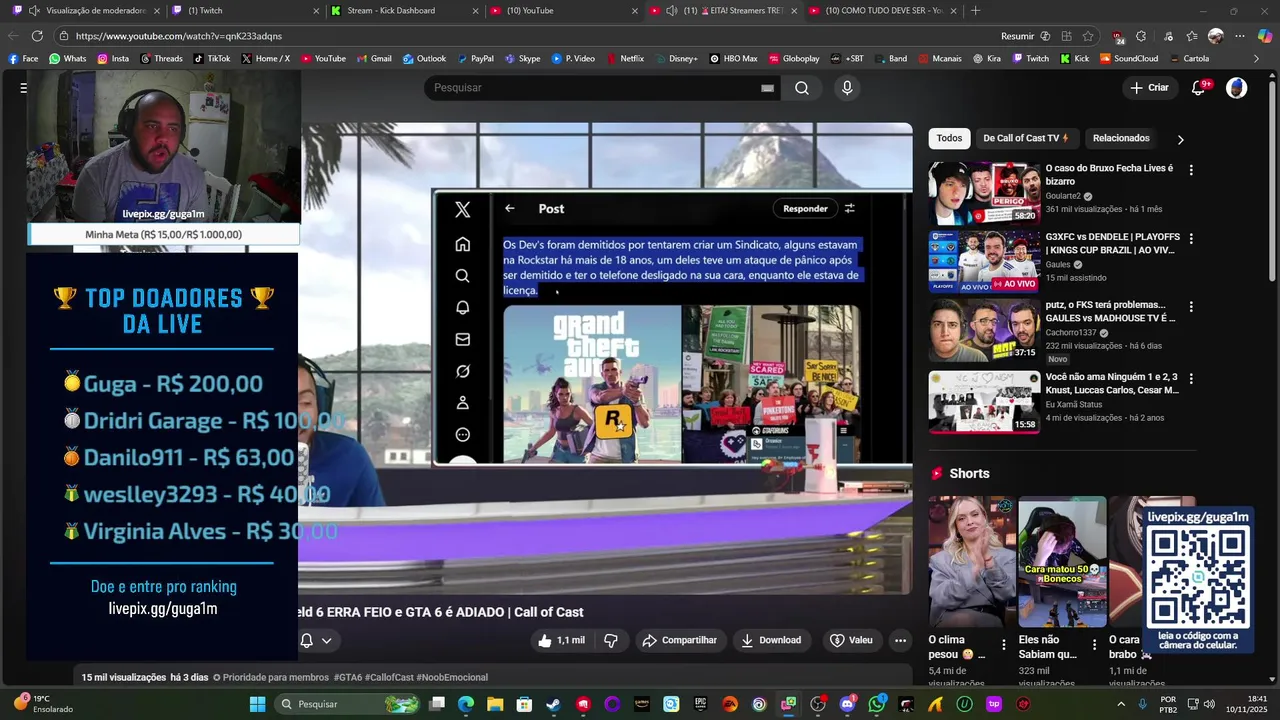Open the 'Você não ama Ninguém' video thumbnail
The height and width of the screenshot is (720, 1280).
tap(984, 401)
